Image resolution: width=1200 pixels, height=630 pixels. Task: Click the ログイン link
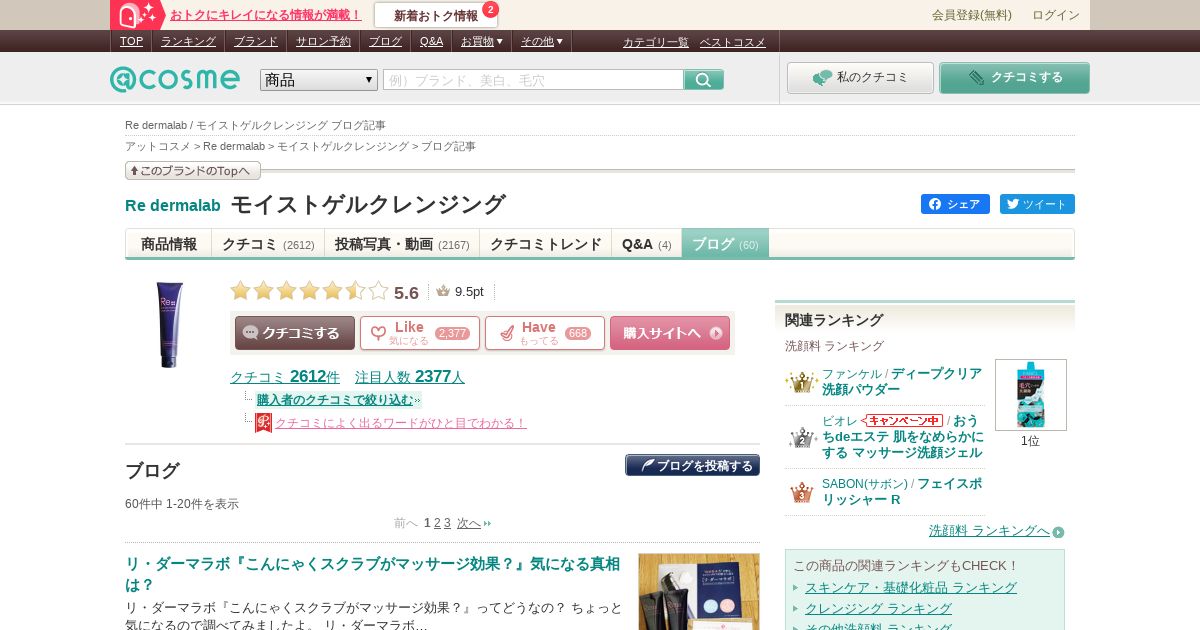tap(1056, 15)
